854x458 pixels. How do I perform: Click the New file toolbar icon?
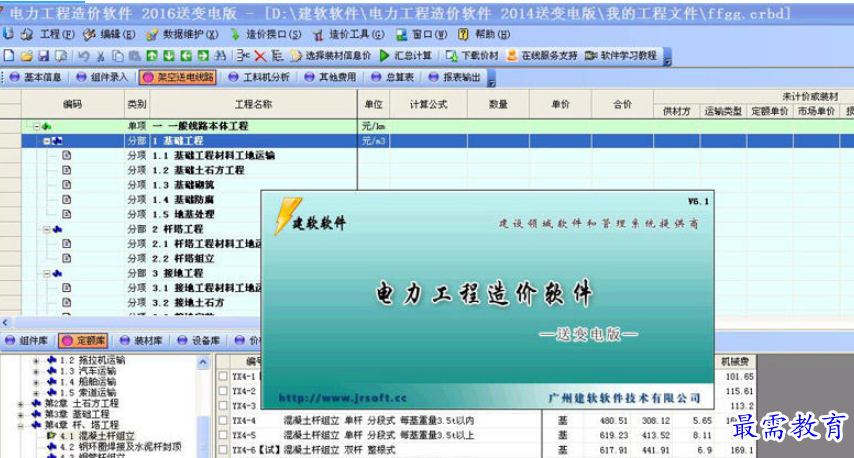[x=9, y=56]
